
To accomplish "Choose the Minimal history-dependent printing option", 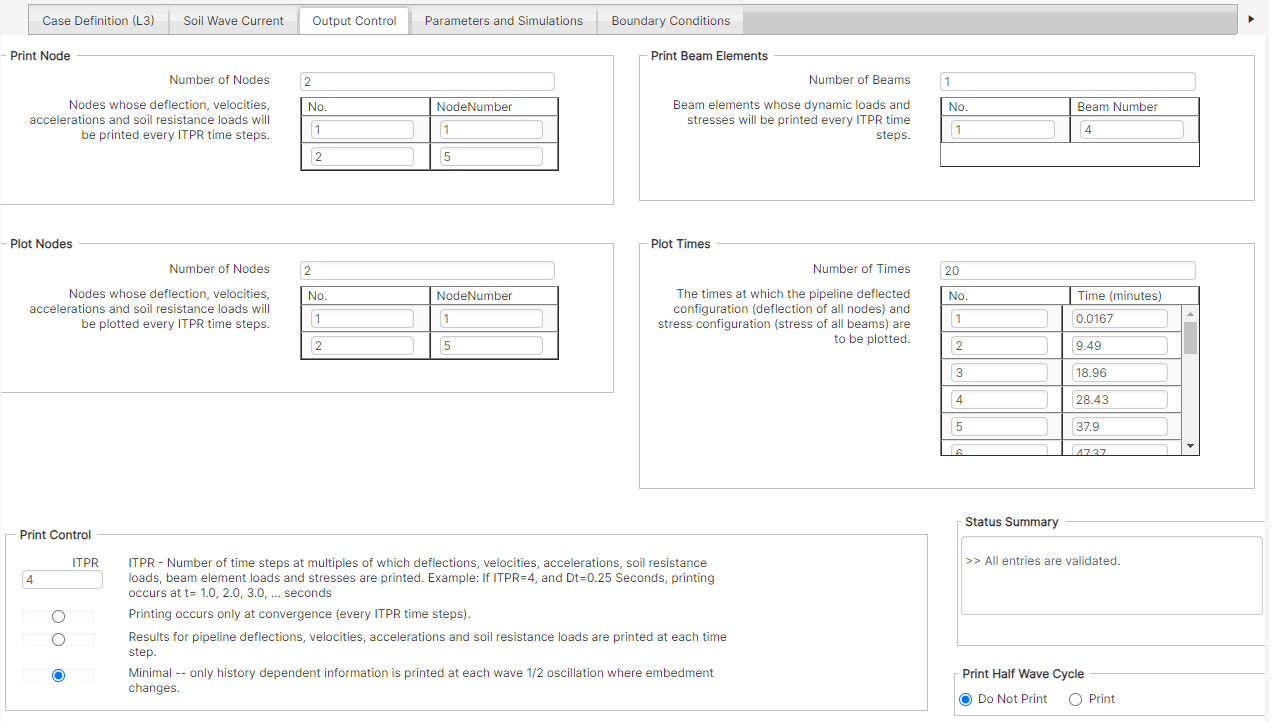I will (57, 674).
